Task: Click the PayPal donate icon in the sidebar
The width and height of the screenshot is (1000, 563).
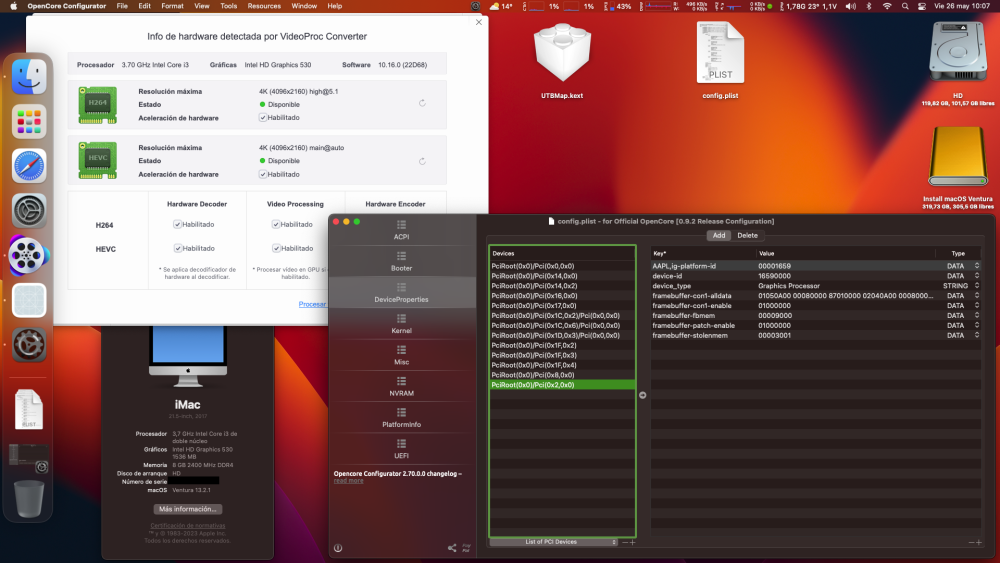Action: [x=466, y=548]
